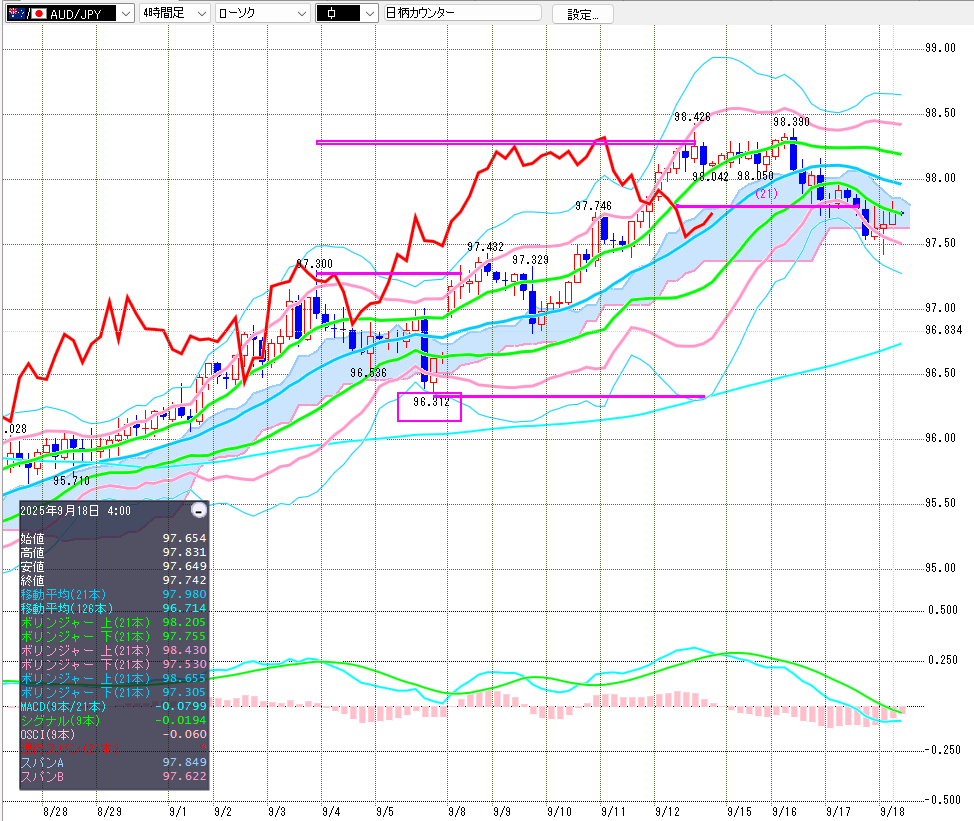Open the ローソク chart type dropdown

pyautogui.click(x=261, y=14)
